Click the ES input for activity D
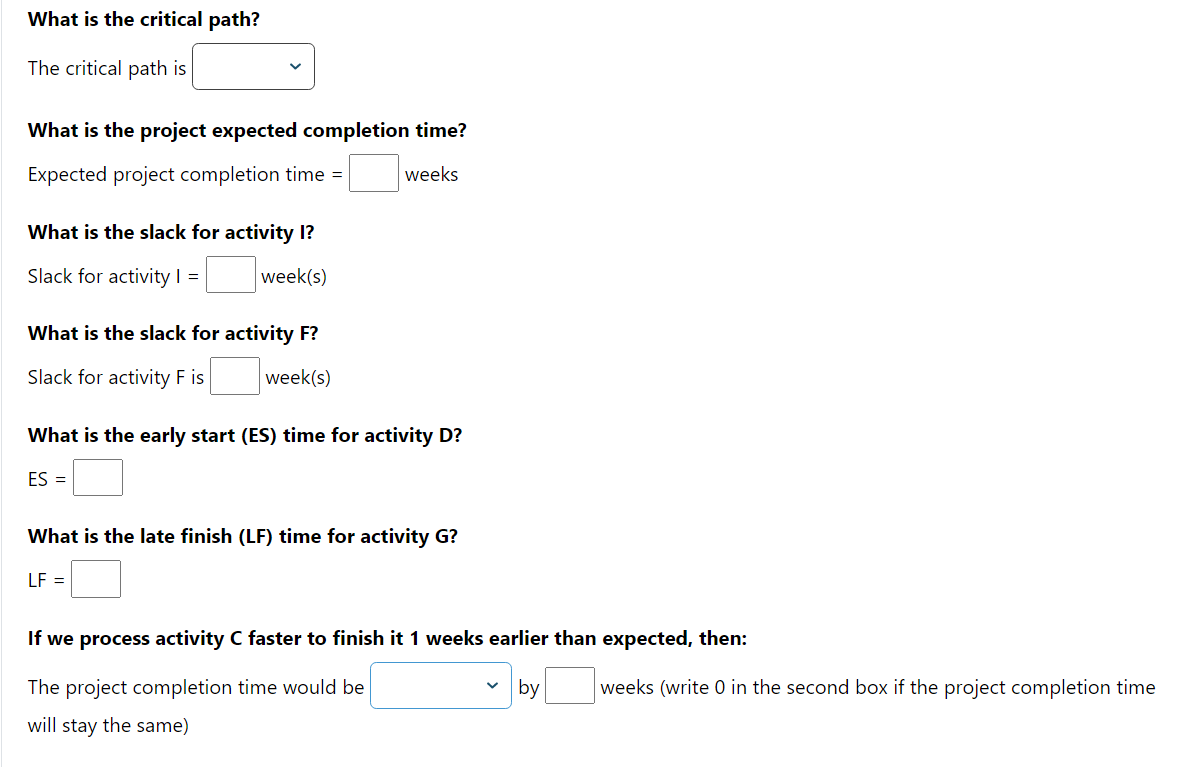The image size is (1192, 767). point(98,477)
